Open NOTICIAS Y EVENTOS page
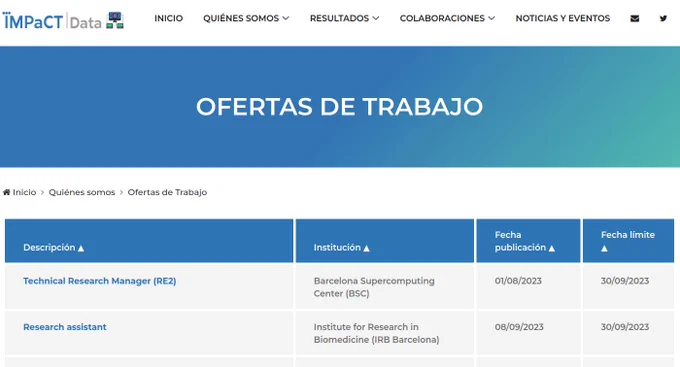680x367 pixels. (562, 18)
